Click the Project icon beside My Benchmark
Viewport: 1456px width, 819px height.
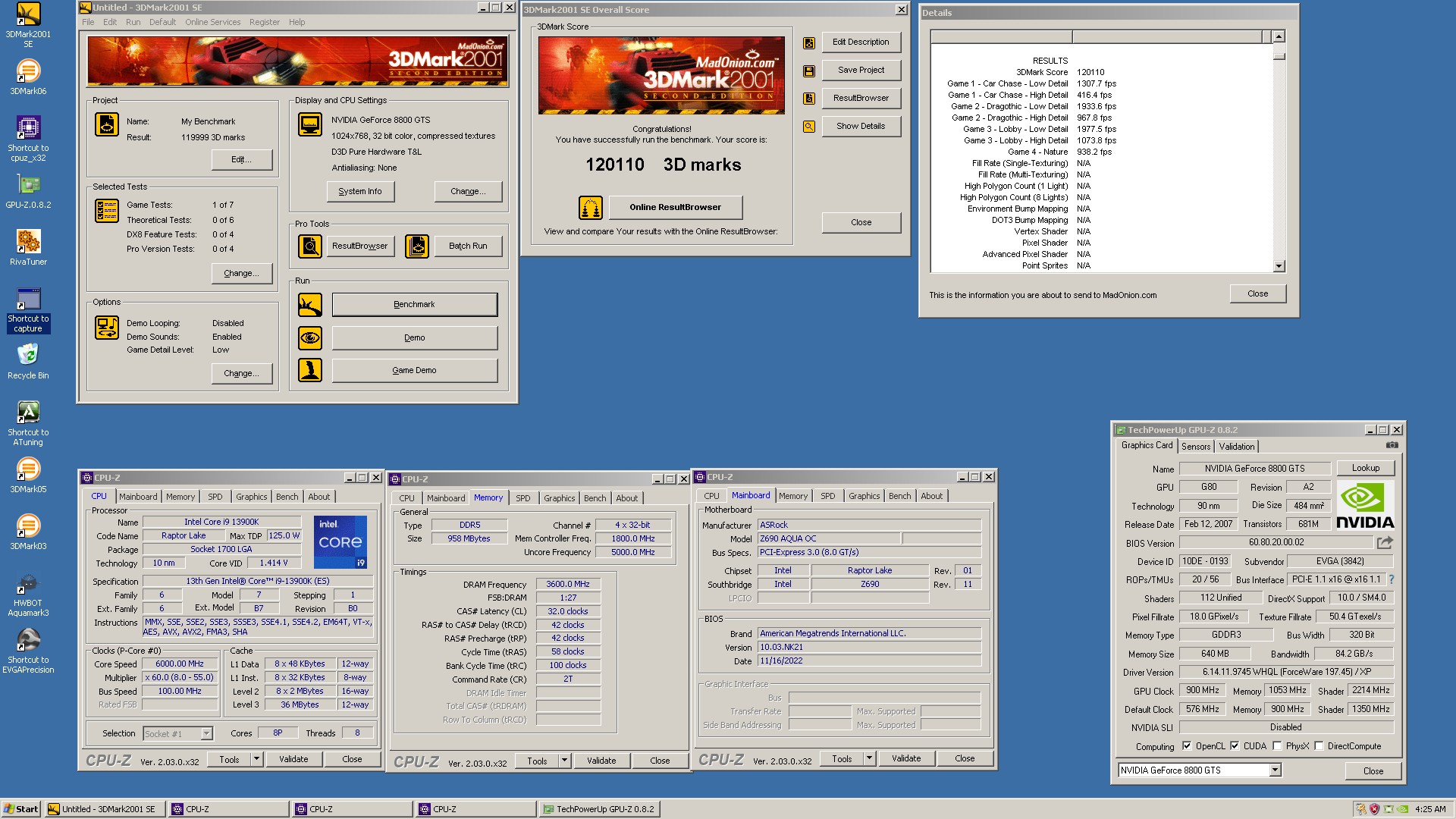pyautogui.click(x=106, y=124)
